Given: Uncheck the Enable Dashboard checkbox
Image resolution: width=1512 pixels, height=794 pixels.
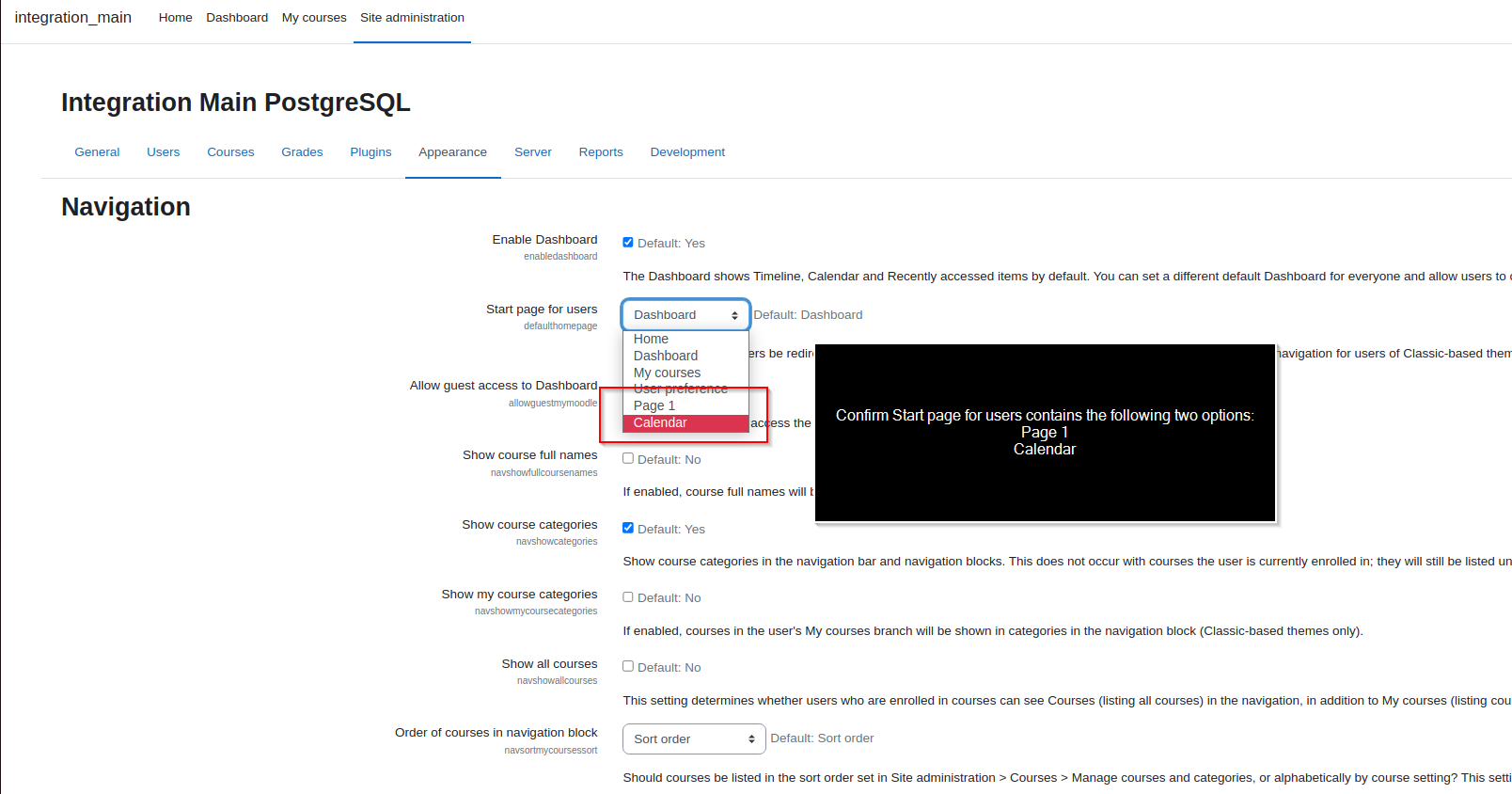Looking at the screenshot, I should [628, 243].
